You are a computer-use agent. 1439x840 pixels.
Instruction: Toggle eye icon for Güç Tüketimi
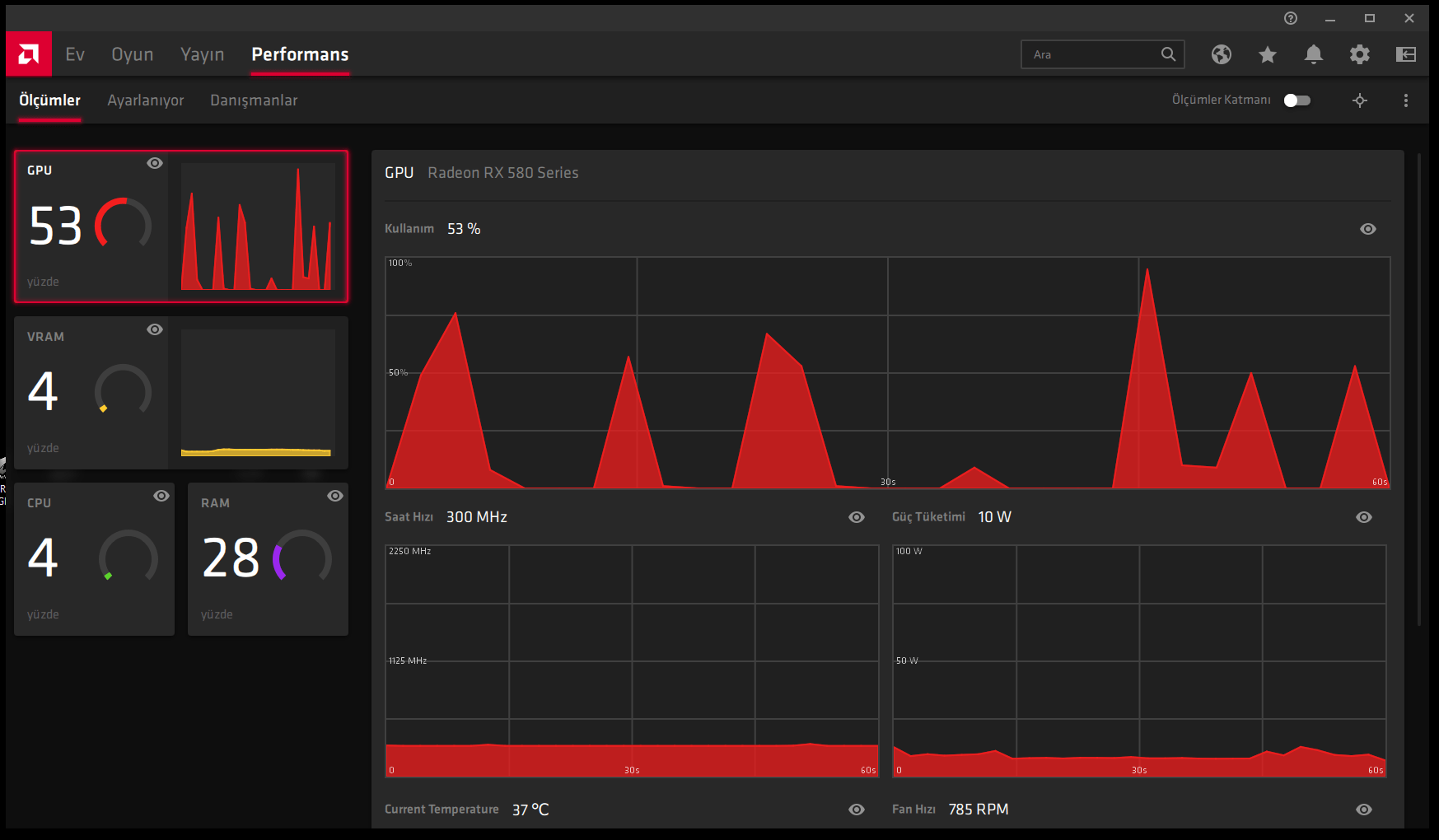[x=1364, y=517]
